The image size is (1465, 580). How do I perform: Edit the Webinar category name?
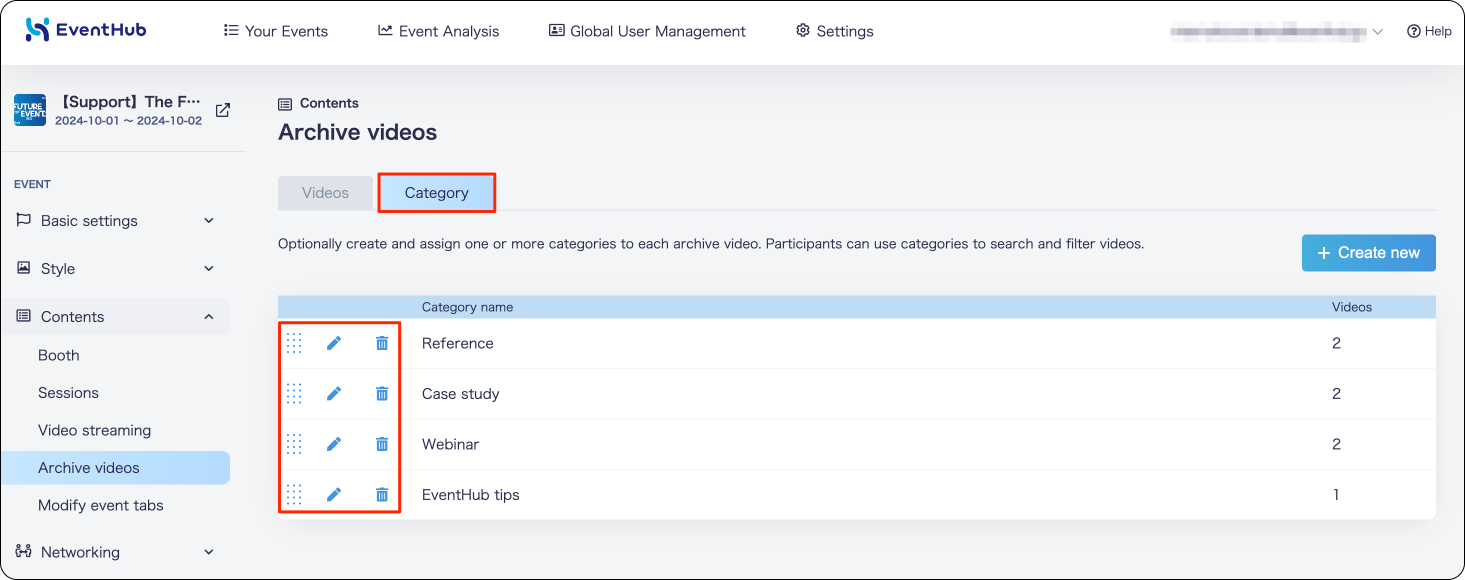[334, 444]
